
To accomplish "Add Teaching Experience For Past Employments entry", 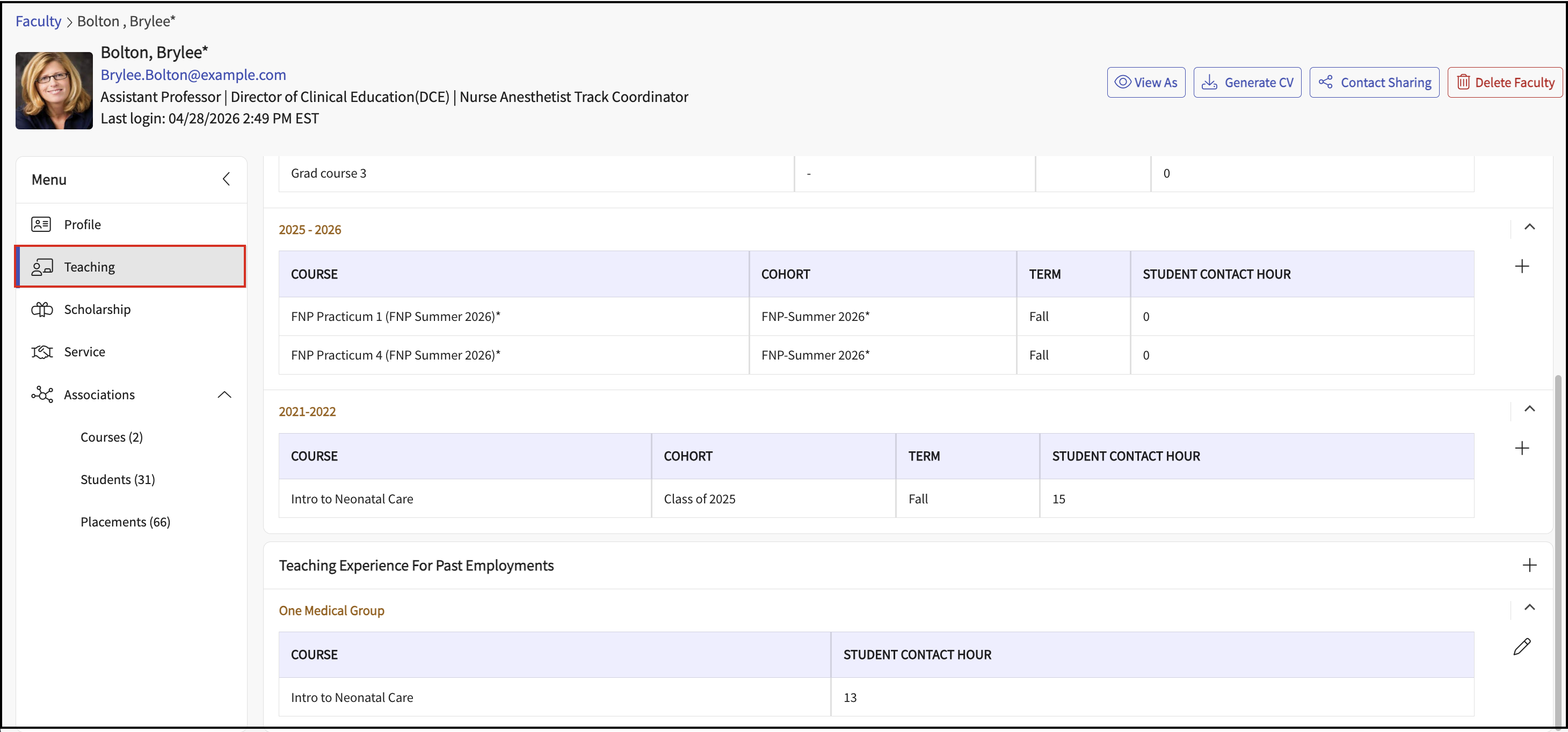I will pos(1529,565).
